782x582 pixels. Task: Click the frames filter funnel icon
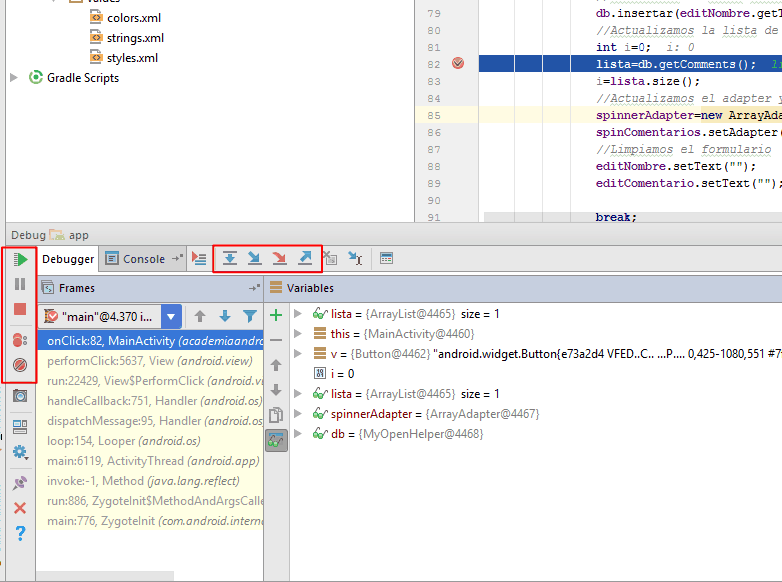(250, 316)
